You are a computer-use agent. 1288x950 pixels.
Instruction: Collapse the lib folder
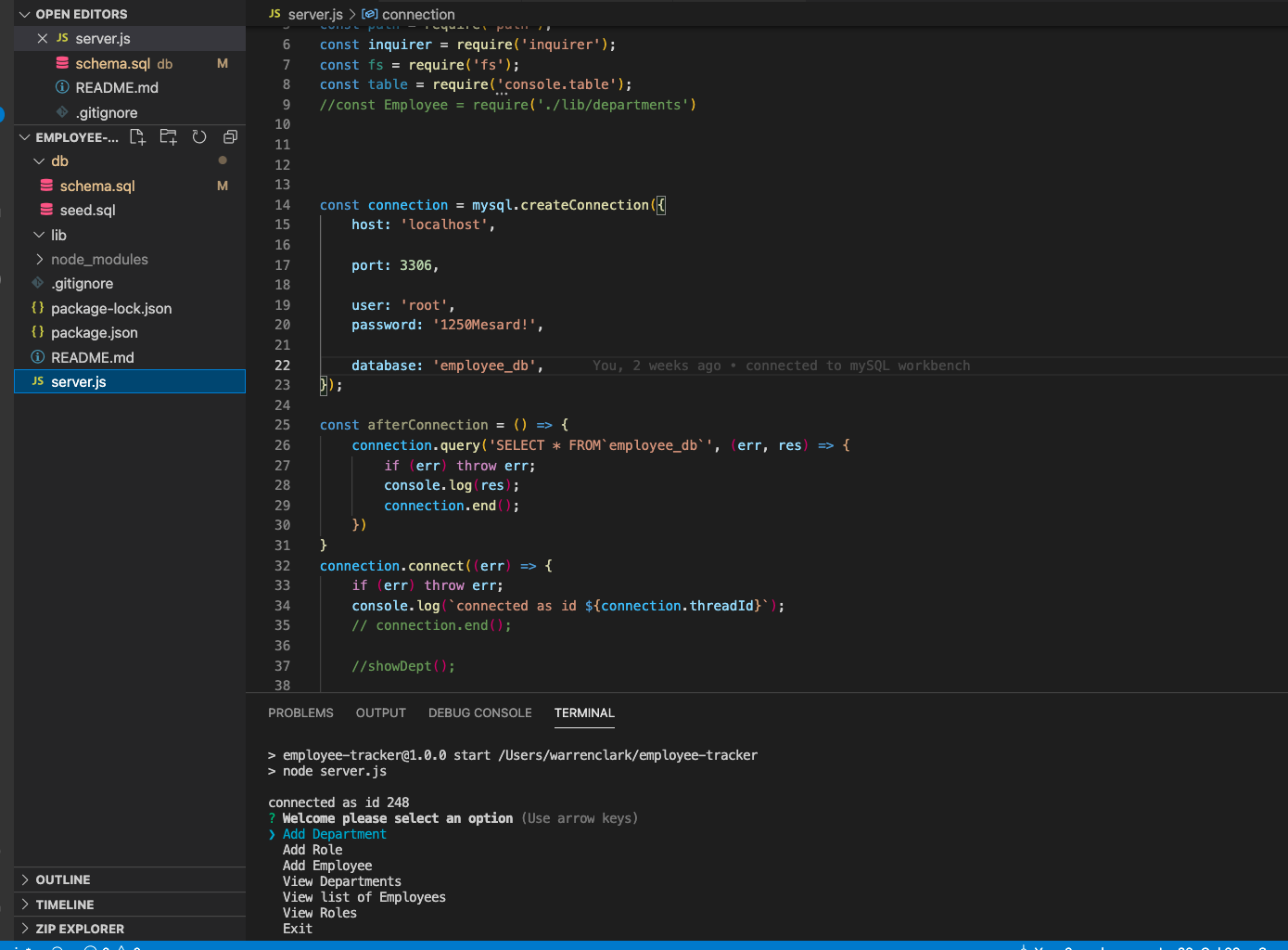[x=39, y=235]
